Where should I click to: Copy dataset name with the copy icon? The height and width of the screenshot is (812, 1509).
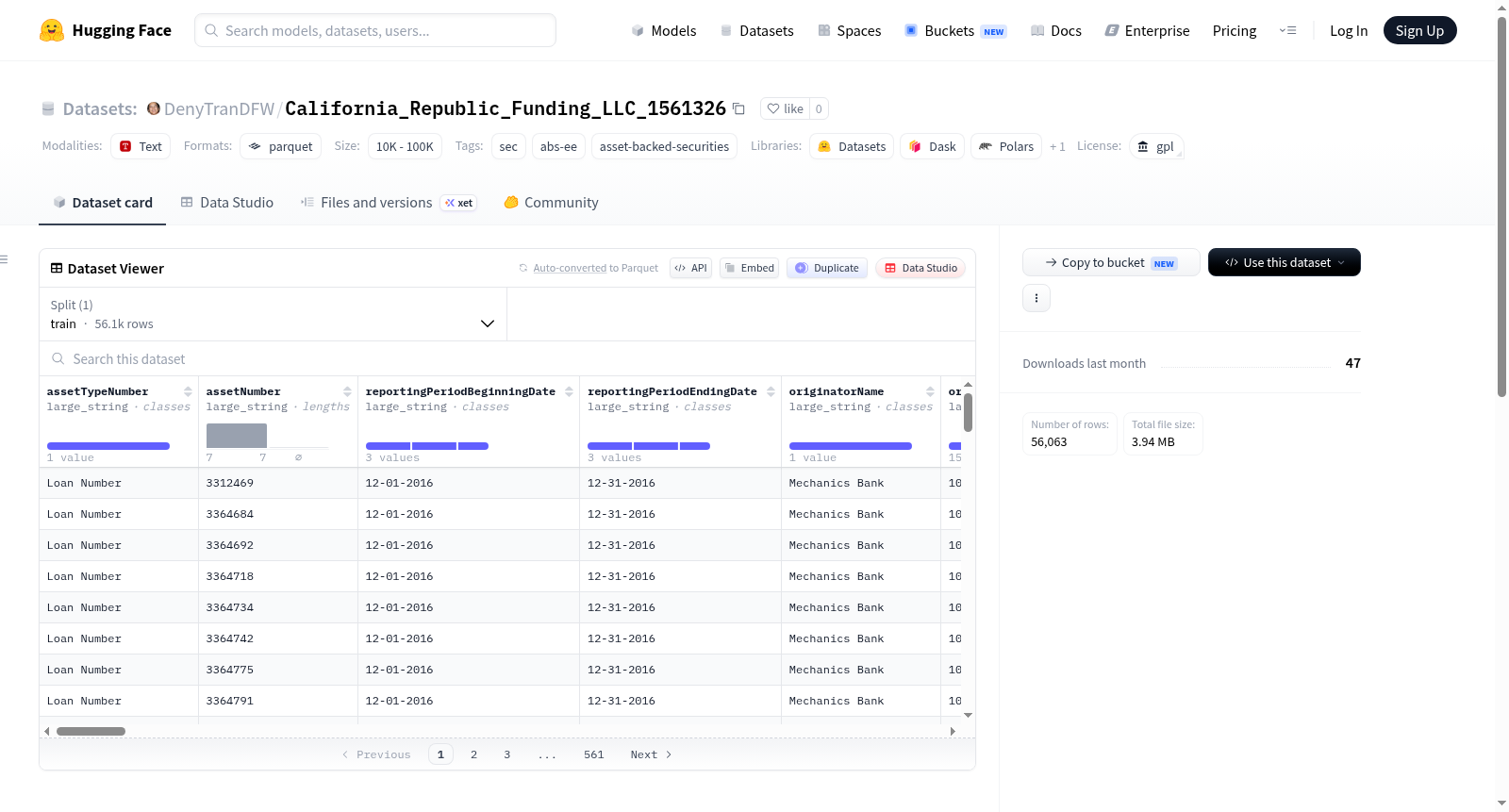pyautogui.click(x=739, y=109)
